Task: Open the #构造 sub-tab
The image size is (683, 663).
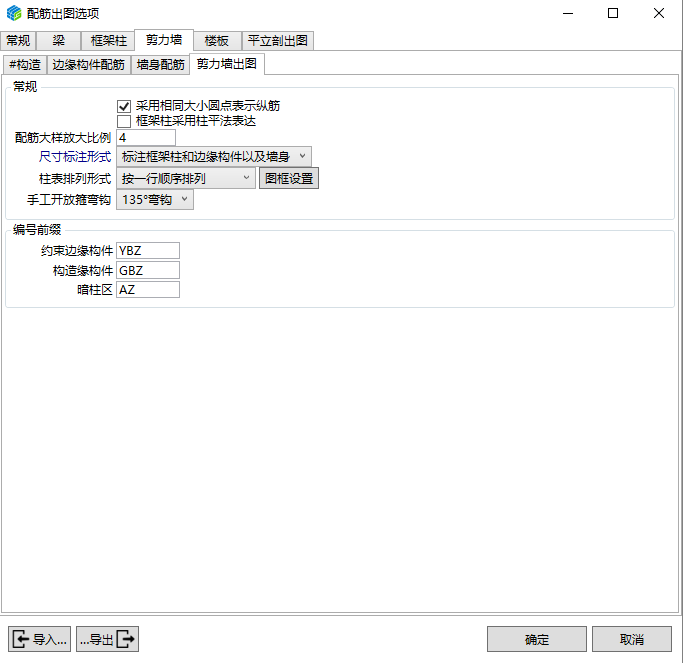Action: pyautogui.click(x=25, y=65)
